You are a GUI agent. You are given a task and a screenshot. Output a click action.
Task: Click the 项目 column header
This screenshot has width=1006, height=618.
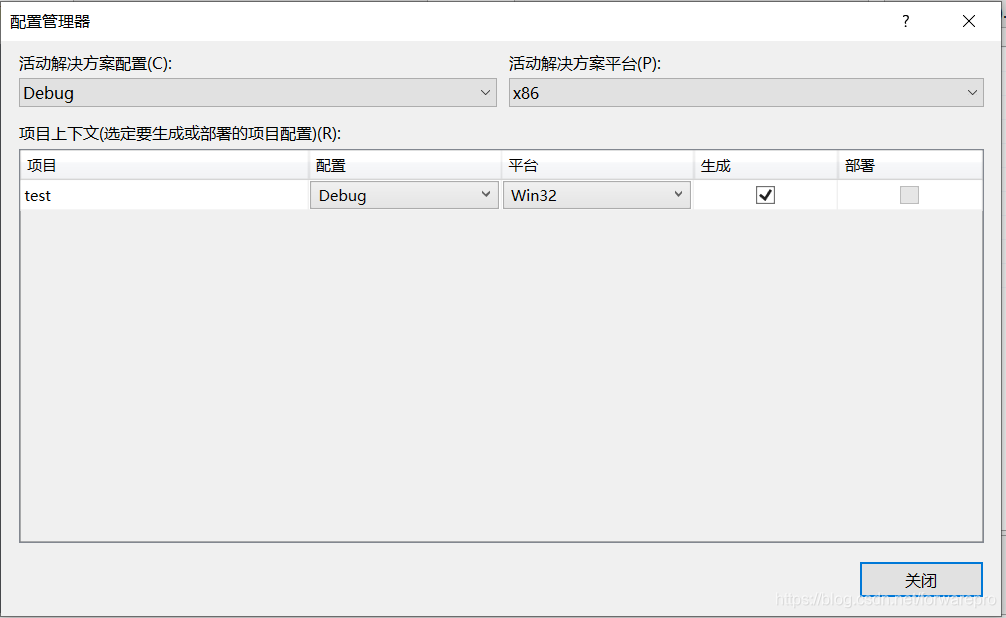[40, 165]
